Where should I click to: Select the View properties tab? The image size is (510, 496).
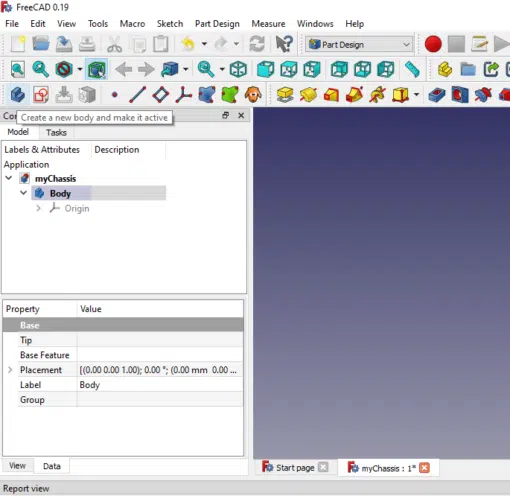(17, 466)
